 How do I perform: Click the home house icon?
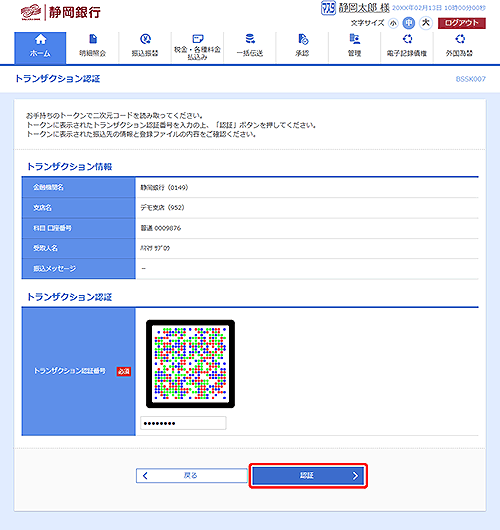point(41,40)
